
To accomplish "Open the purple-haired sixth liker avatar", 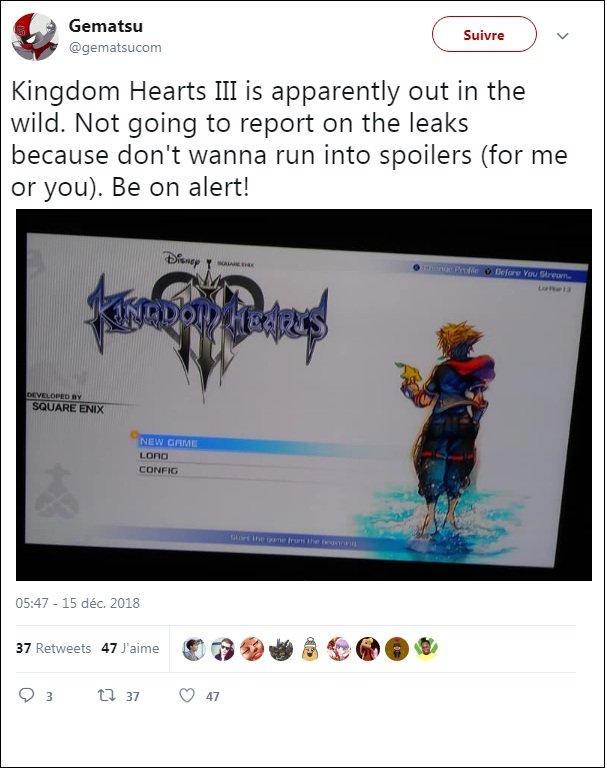I will [x=339, y=649].
